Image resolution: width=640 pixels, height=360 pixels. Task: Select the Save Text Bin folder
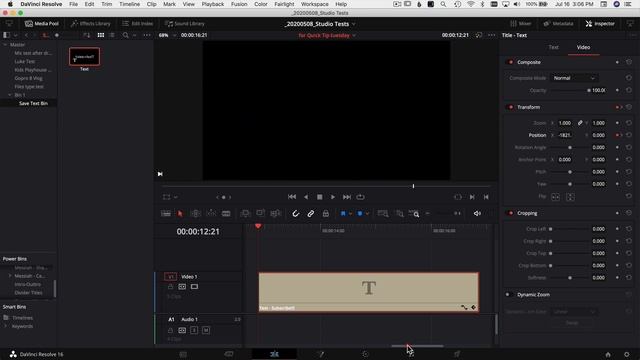[33, 103]
